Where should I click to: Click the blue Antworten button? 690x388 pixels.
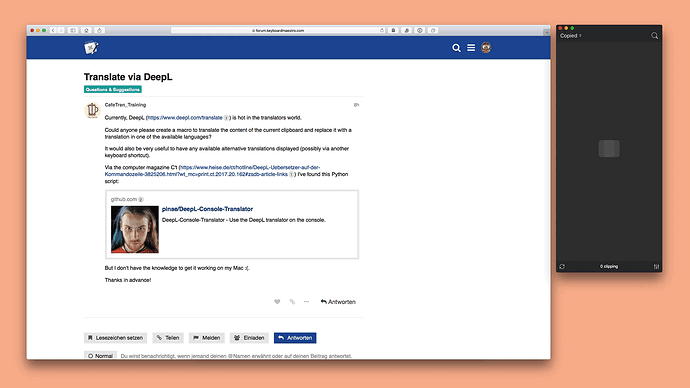[295, 338]
